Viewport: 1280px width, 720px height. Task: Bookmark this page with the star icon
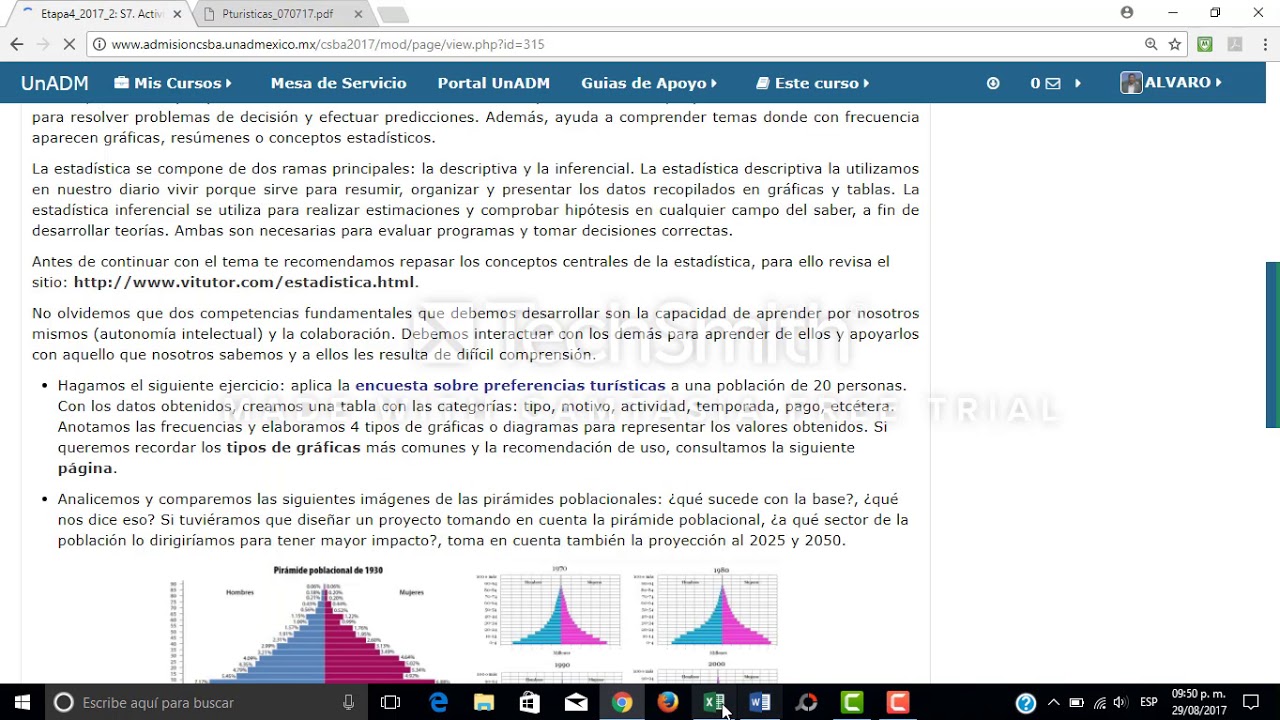pos(1175,44)
